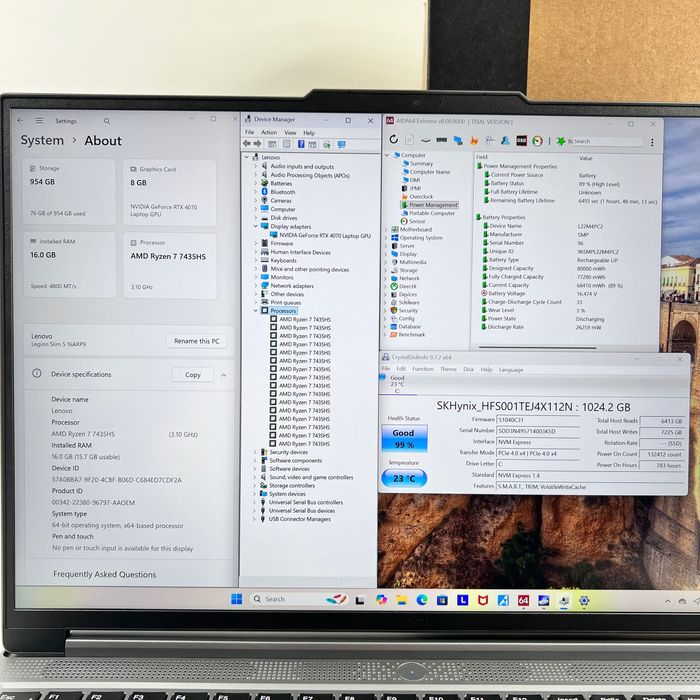Click Device Manager back arrow
Image resolution: width=700 pixels, height=700 pixels.
tap(246, 144)
